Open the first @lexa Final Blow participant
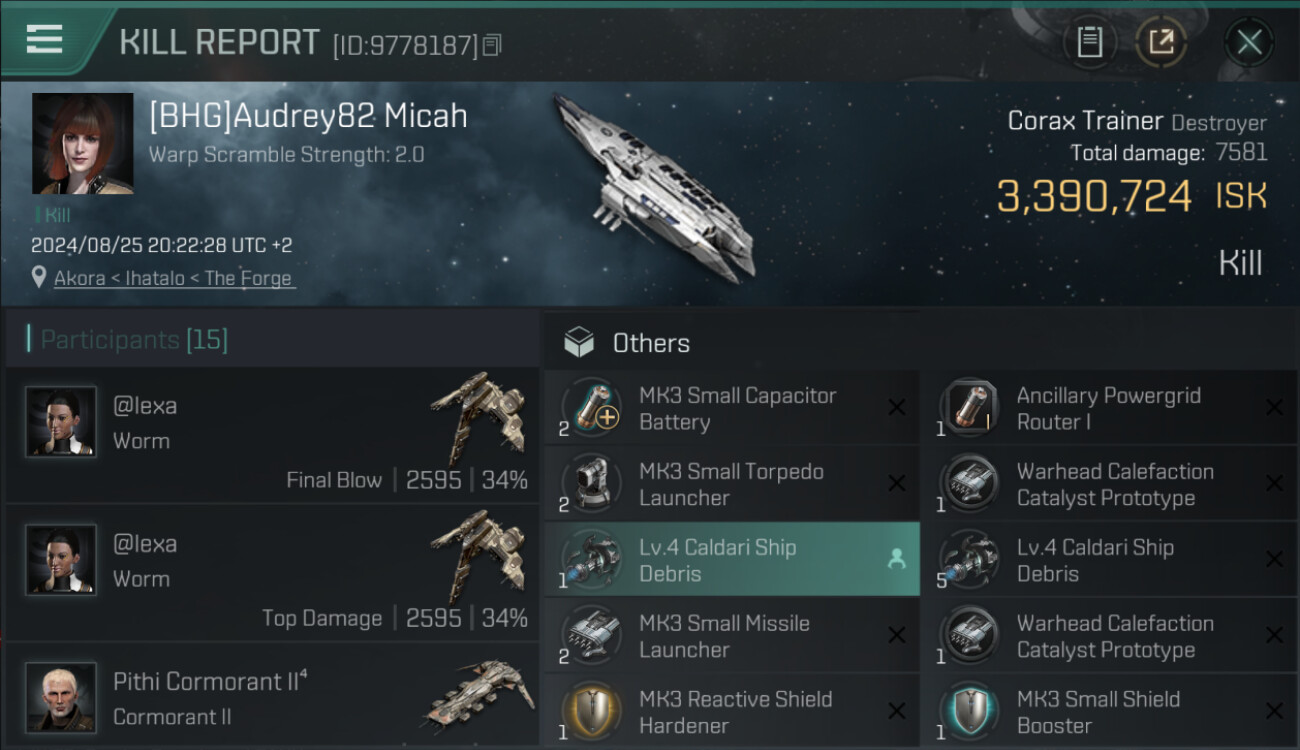 point(270,435)
